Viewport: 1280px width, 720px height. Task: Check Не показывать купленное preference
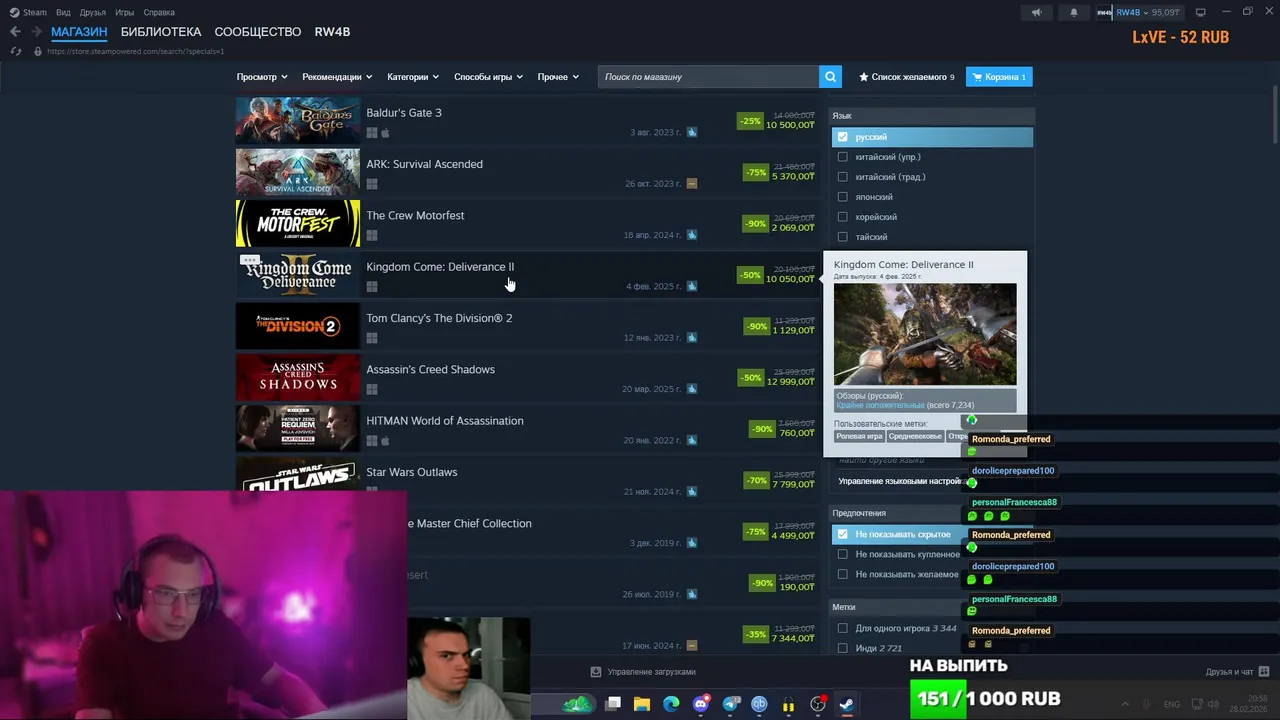pos(842,554)
